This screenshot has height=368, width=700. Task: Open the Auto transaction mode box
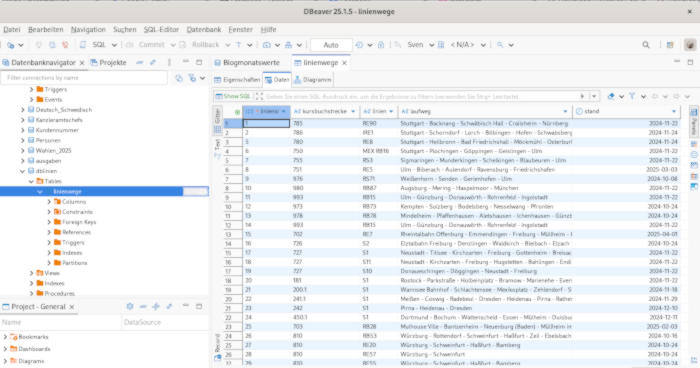331,45
